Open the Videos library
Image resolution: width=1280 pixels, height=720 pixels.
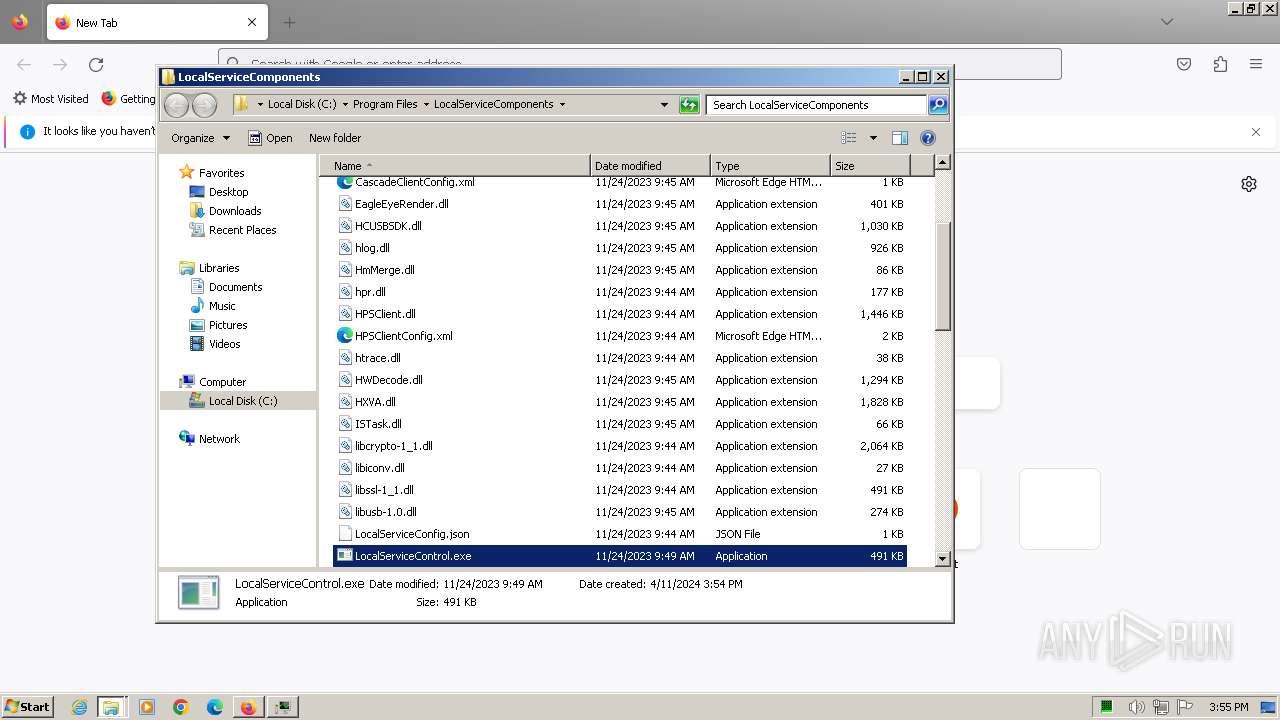224,344
